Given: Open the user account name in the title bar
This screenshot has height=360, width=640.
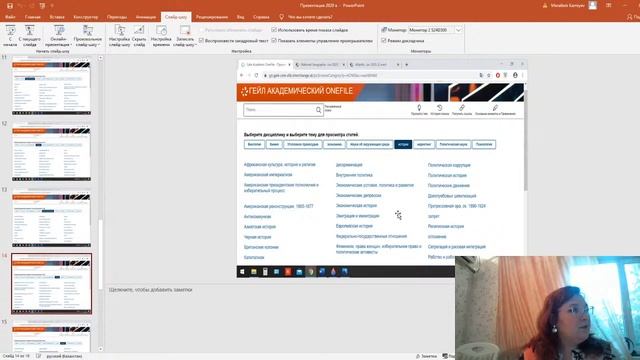Looking at the screenshot, I should pyautogui.click(x=567, y=6).
